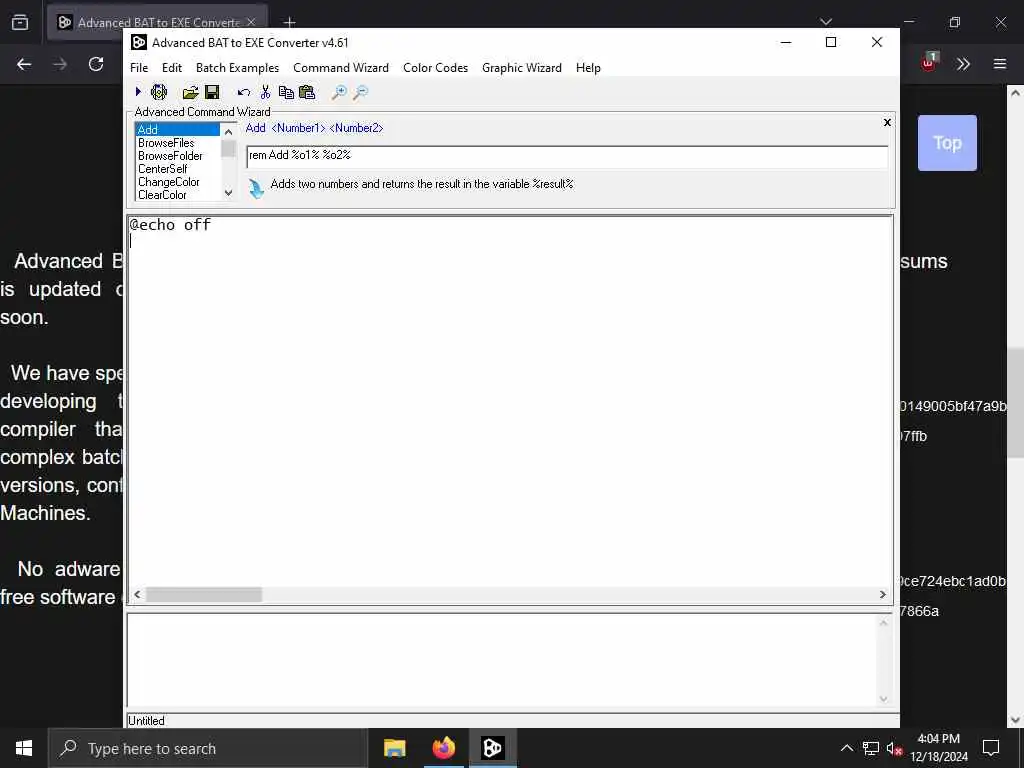1024x768 pixels.
Task: Click the Copy toolbar icon
Action: pyautogui.click(x=285, y=92)
